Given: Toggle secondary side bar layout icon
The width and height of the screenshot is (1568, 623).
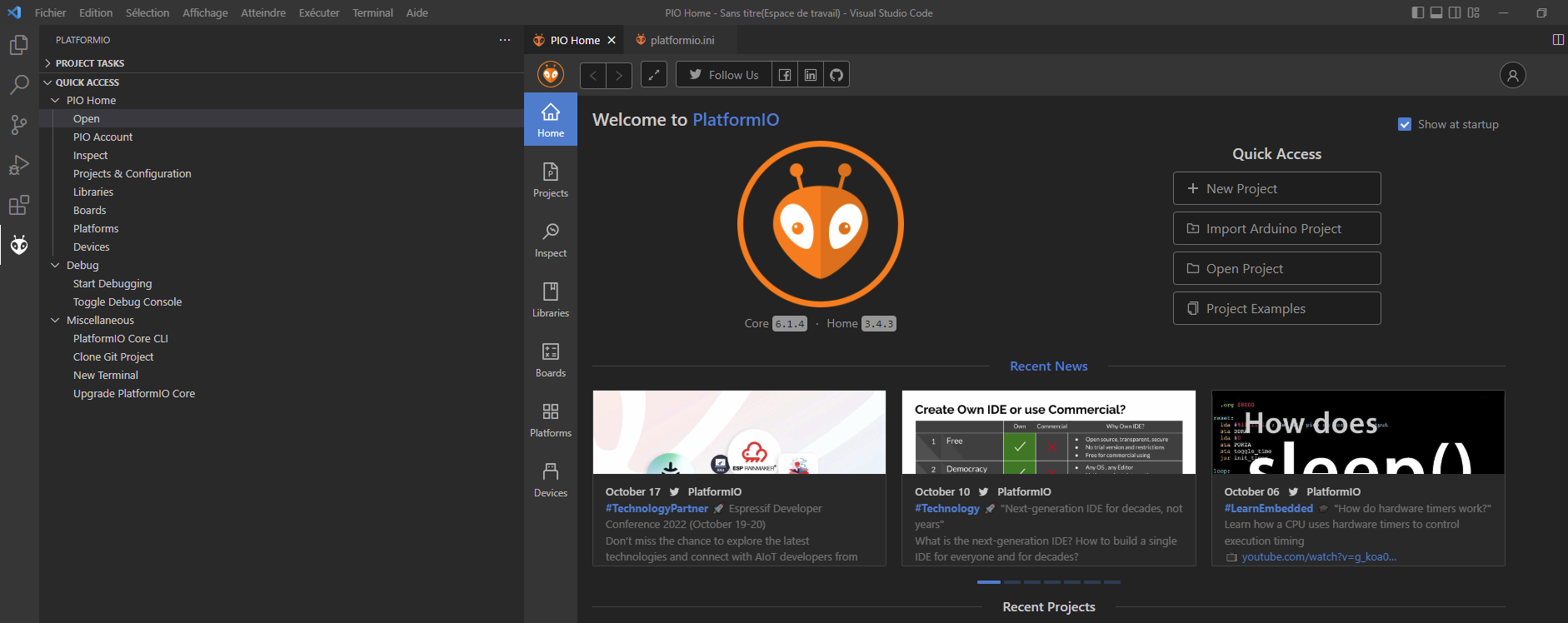Looking at the screenshot, I should click(x=1455, y=12).
